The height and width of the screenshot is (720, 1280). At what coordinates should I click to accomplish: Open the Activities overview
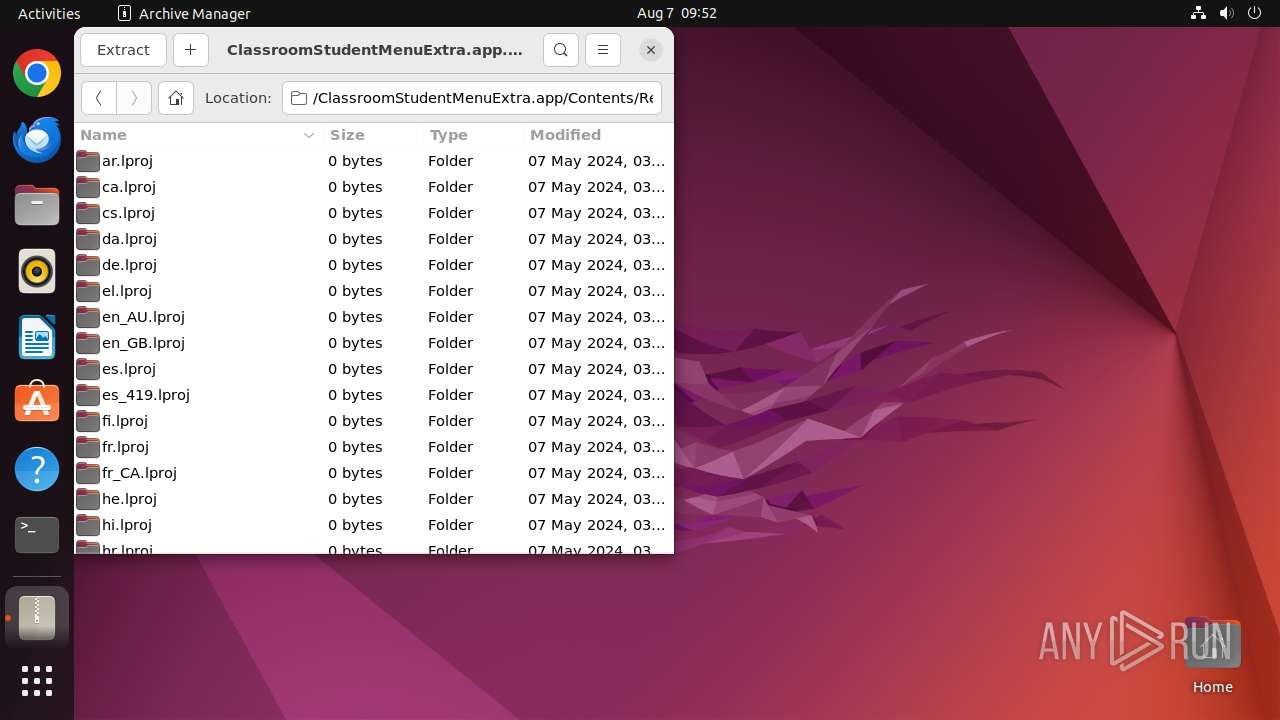point(49,13)
